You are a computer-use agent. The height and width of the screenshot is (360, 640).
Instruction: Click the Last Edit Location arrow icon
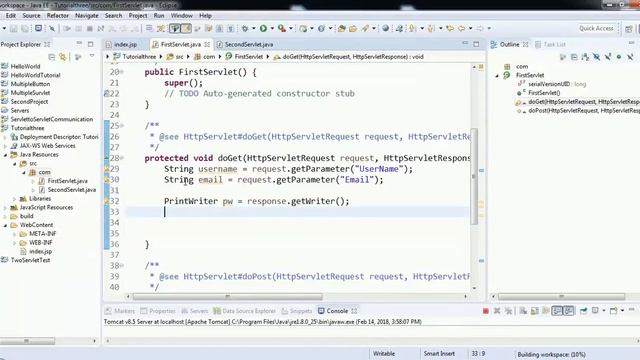[x=450, y=28]
